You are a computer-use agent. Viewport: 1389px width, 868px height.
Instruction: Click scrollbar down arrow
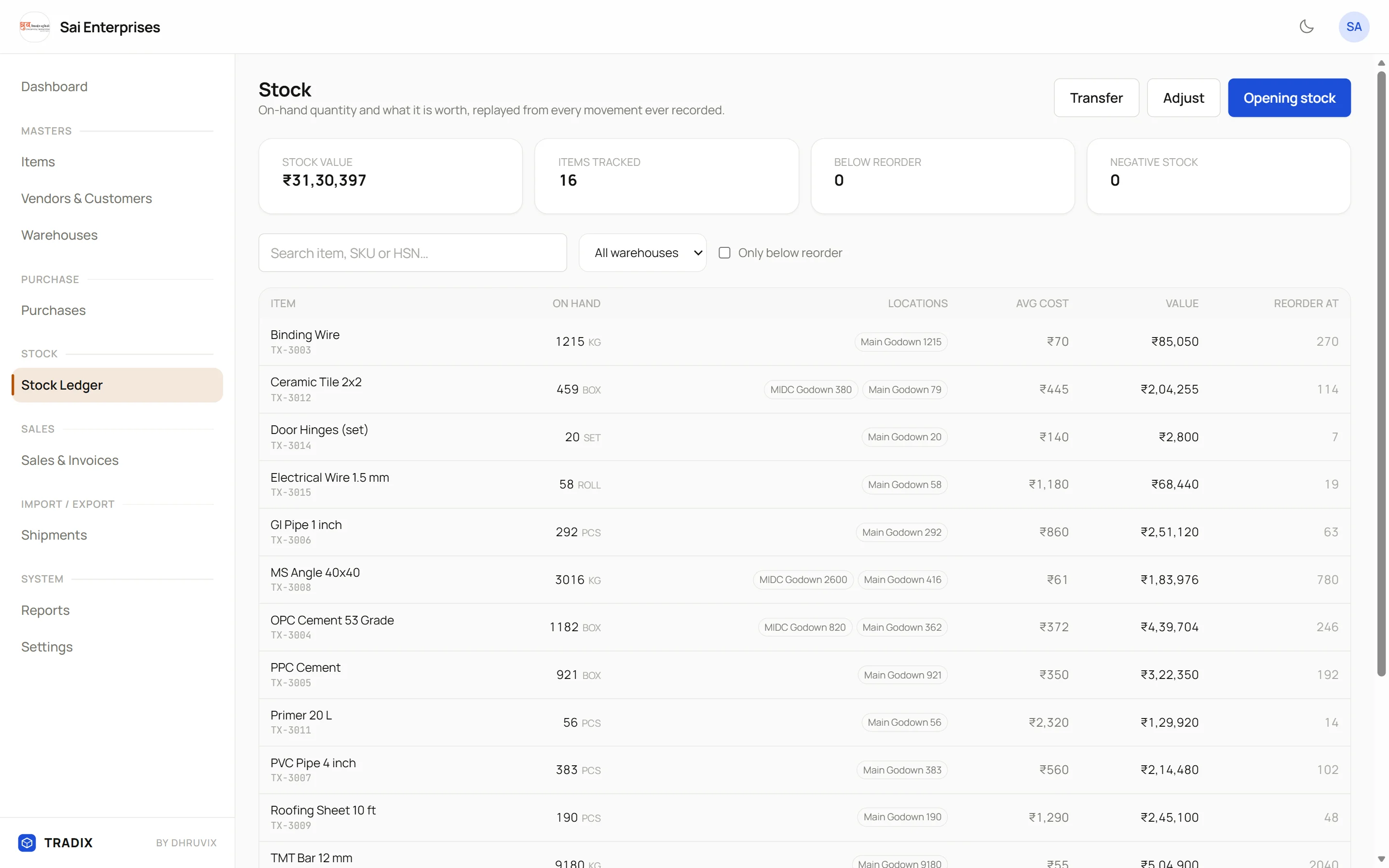[x=1381, y=859]
